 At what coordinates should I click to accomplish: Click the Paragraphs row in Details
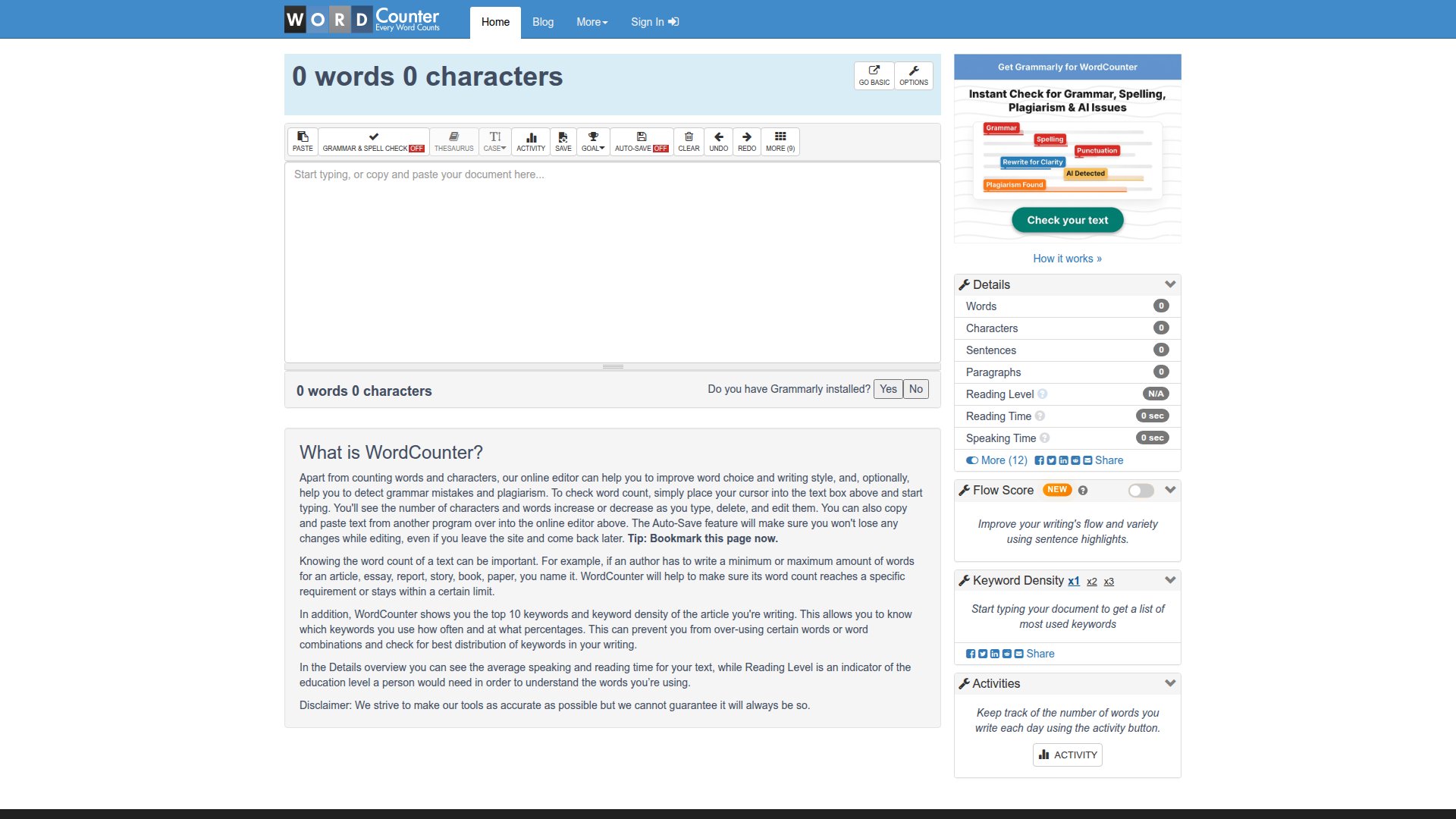pos(1068,372)
